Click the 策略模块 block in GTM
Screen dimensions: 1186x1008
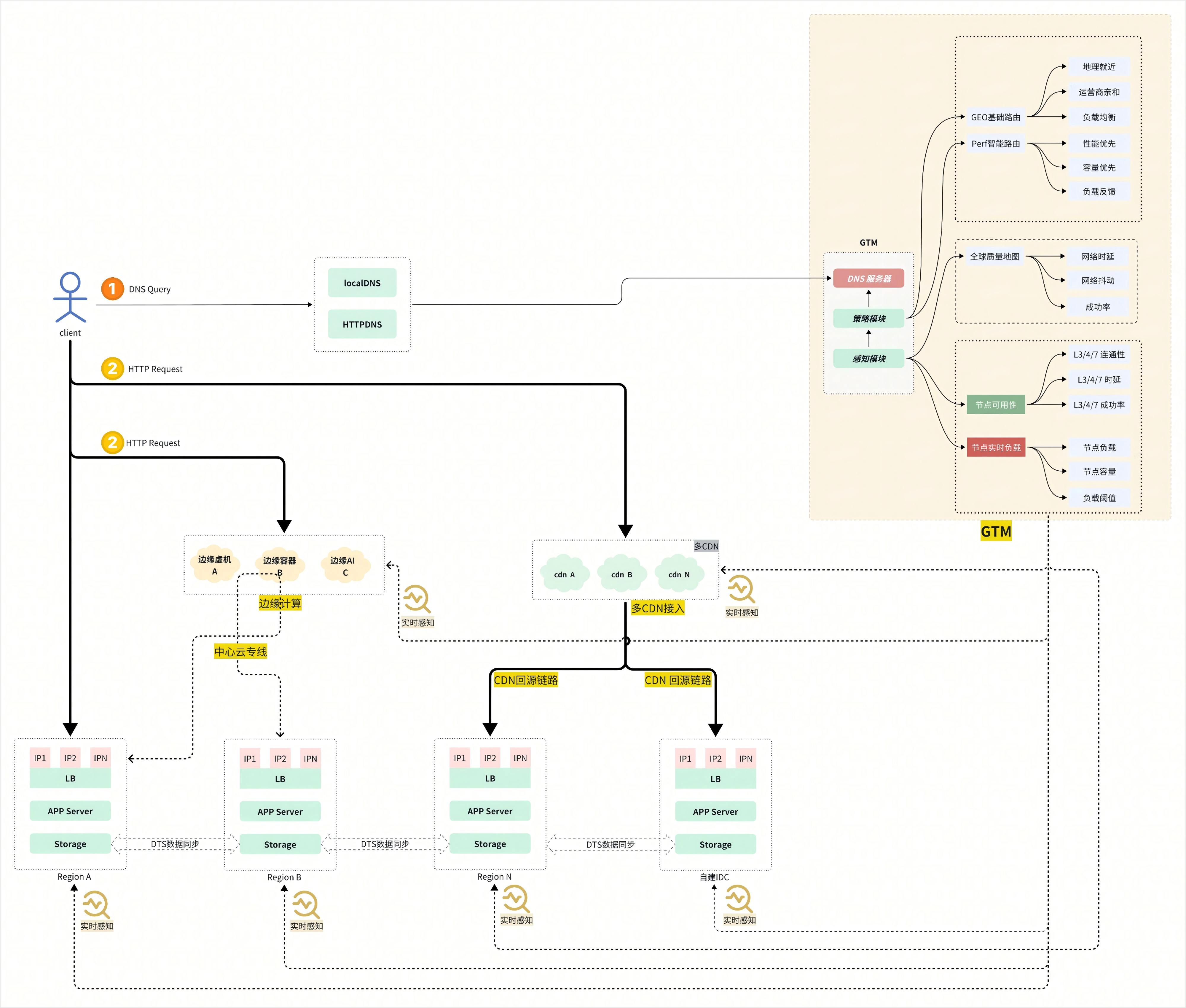click(868, 318)
